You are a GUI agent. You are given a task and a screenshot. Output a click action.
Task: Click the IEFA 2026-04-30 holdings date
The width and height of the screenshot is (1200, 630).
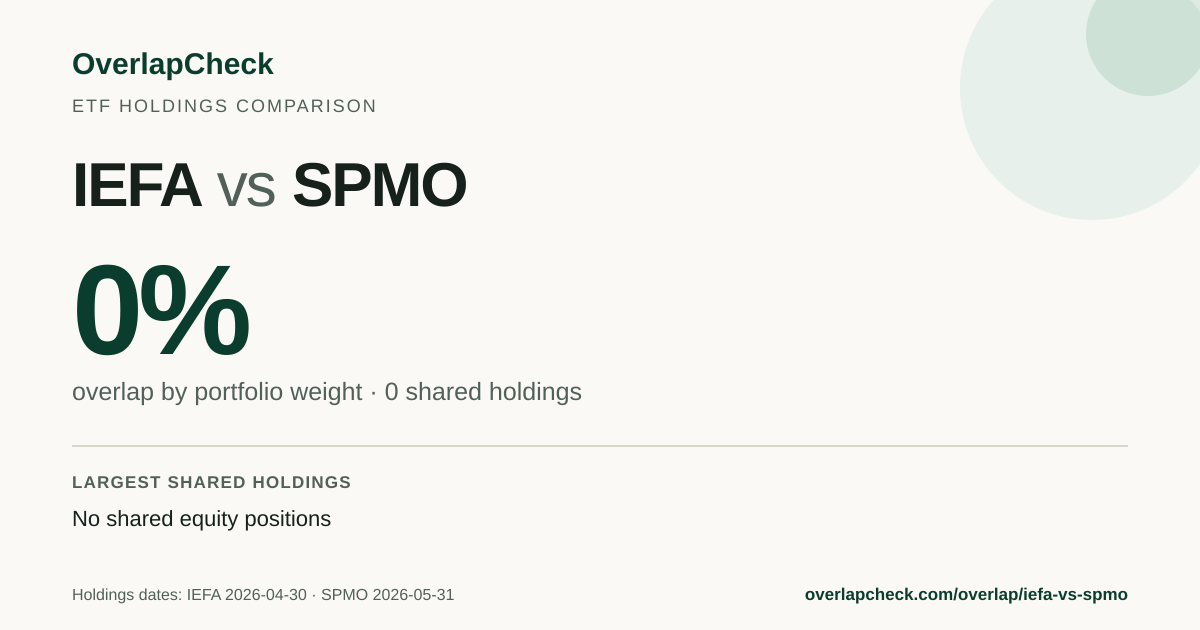(247, 595)
